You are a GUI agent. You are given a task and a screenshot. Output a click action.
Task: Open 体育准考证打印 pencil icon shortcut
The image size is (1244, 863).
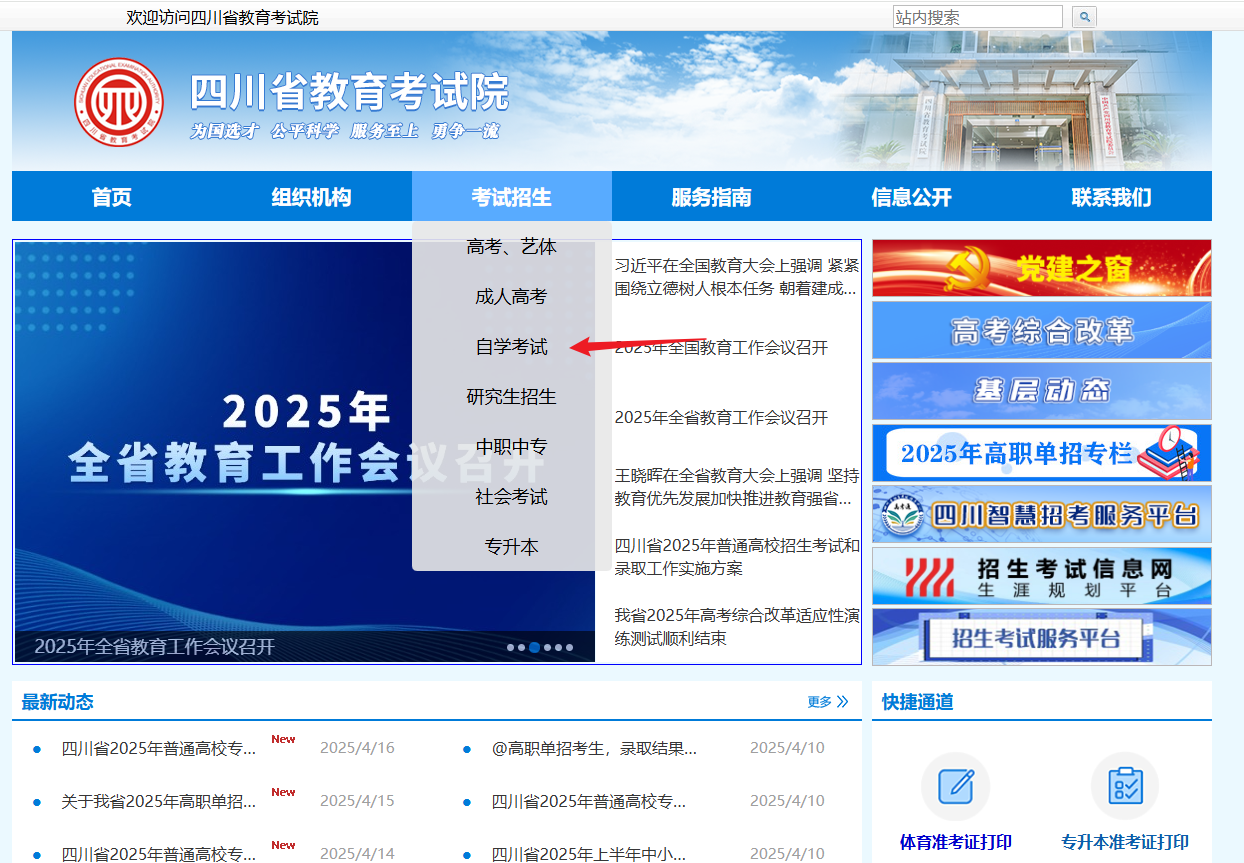955,786
